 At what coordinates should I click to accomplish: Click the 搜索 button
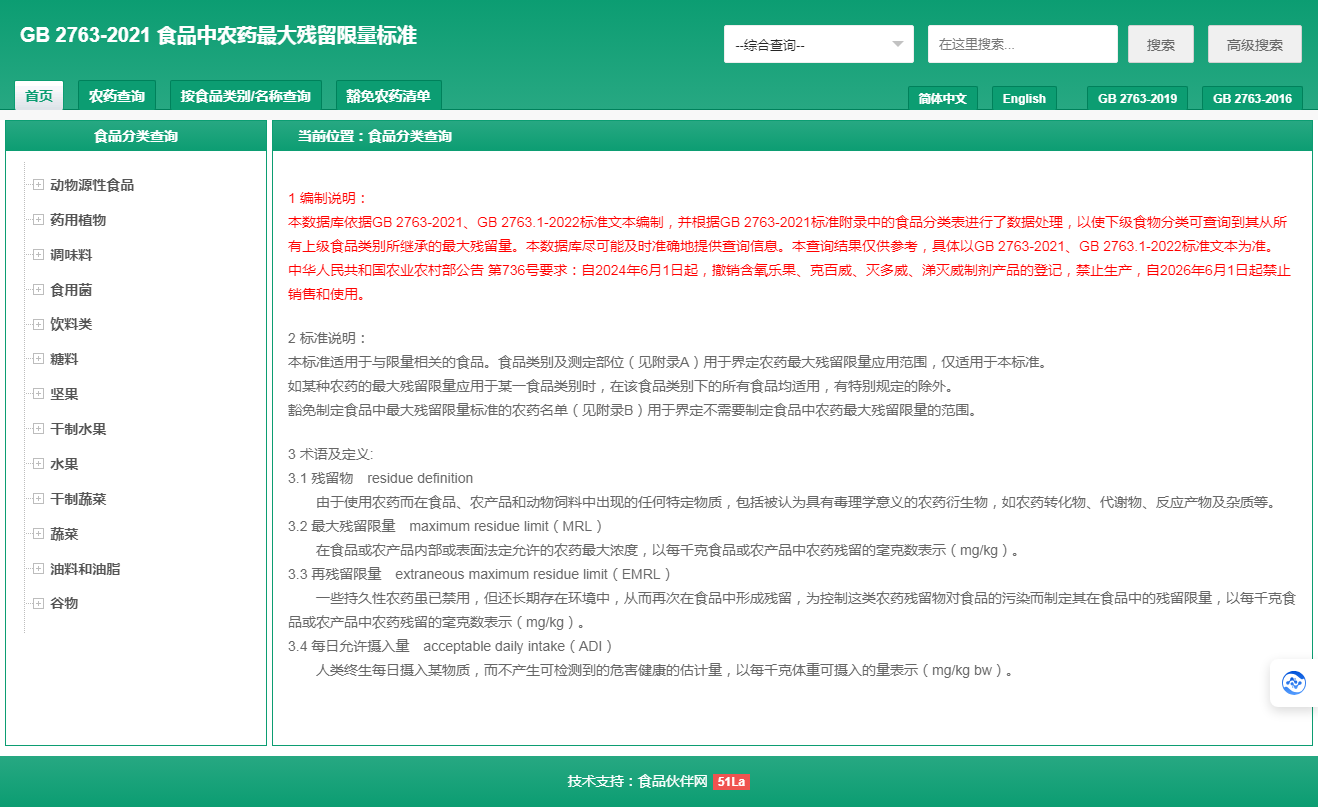[x=1161, y=44]
